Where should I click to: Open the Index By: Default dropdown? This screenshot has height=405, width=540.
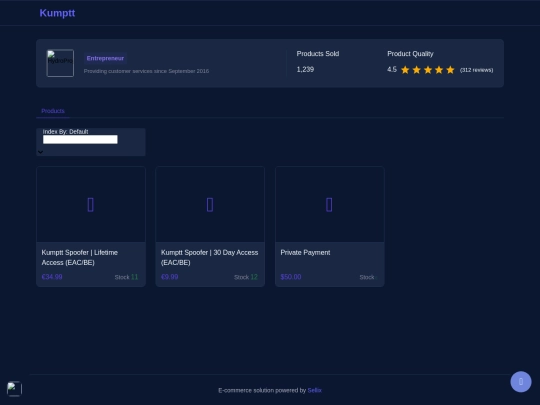[x=91, y=142]
